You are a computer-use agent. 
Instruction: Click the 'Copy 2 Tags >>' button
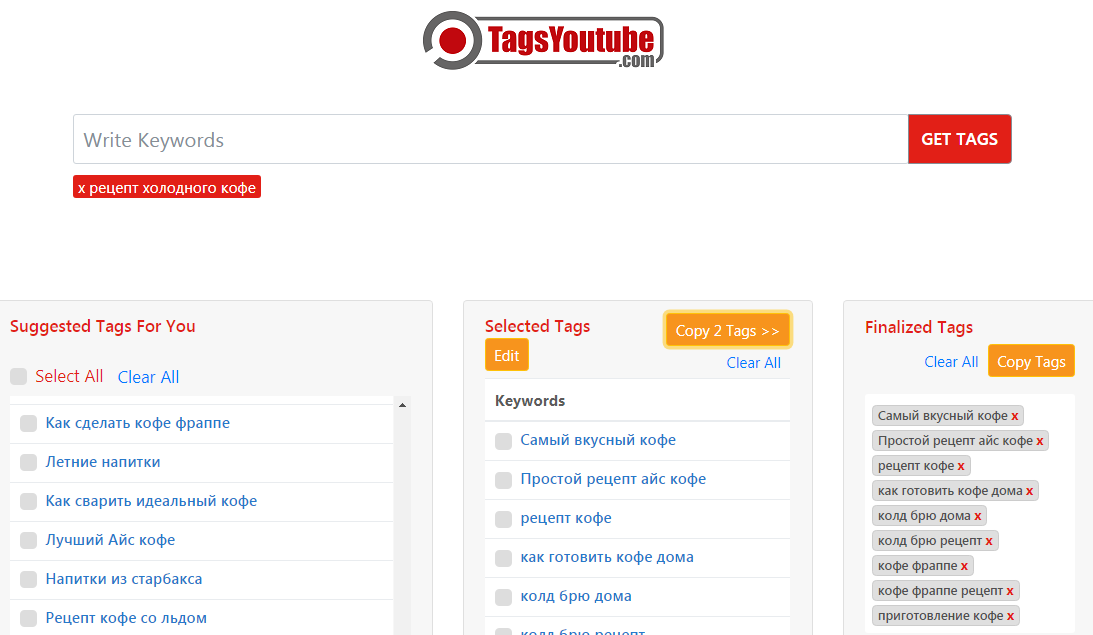coord(727,331)
